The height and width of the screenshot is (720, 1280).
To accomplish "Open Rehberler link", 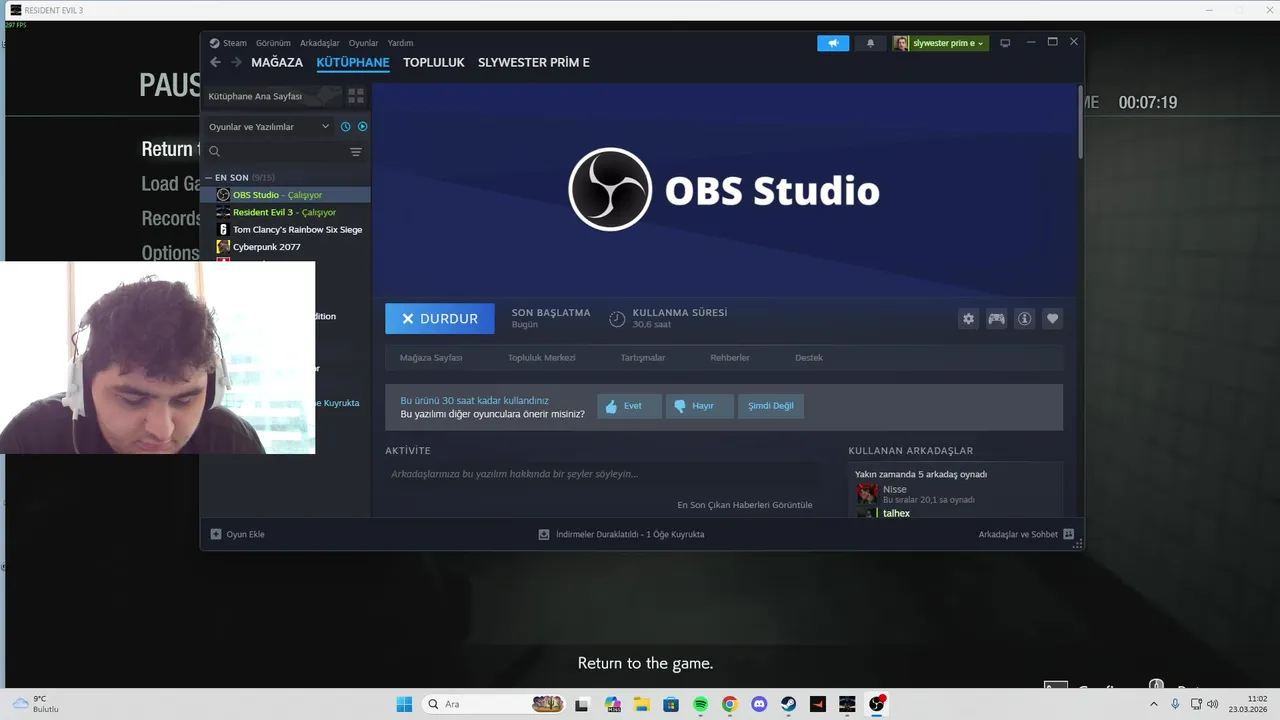I will coord(730,357).
